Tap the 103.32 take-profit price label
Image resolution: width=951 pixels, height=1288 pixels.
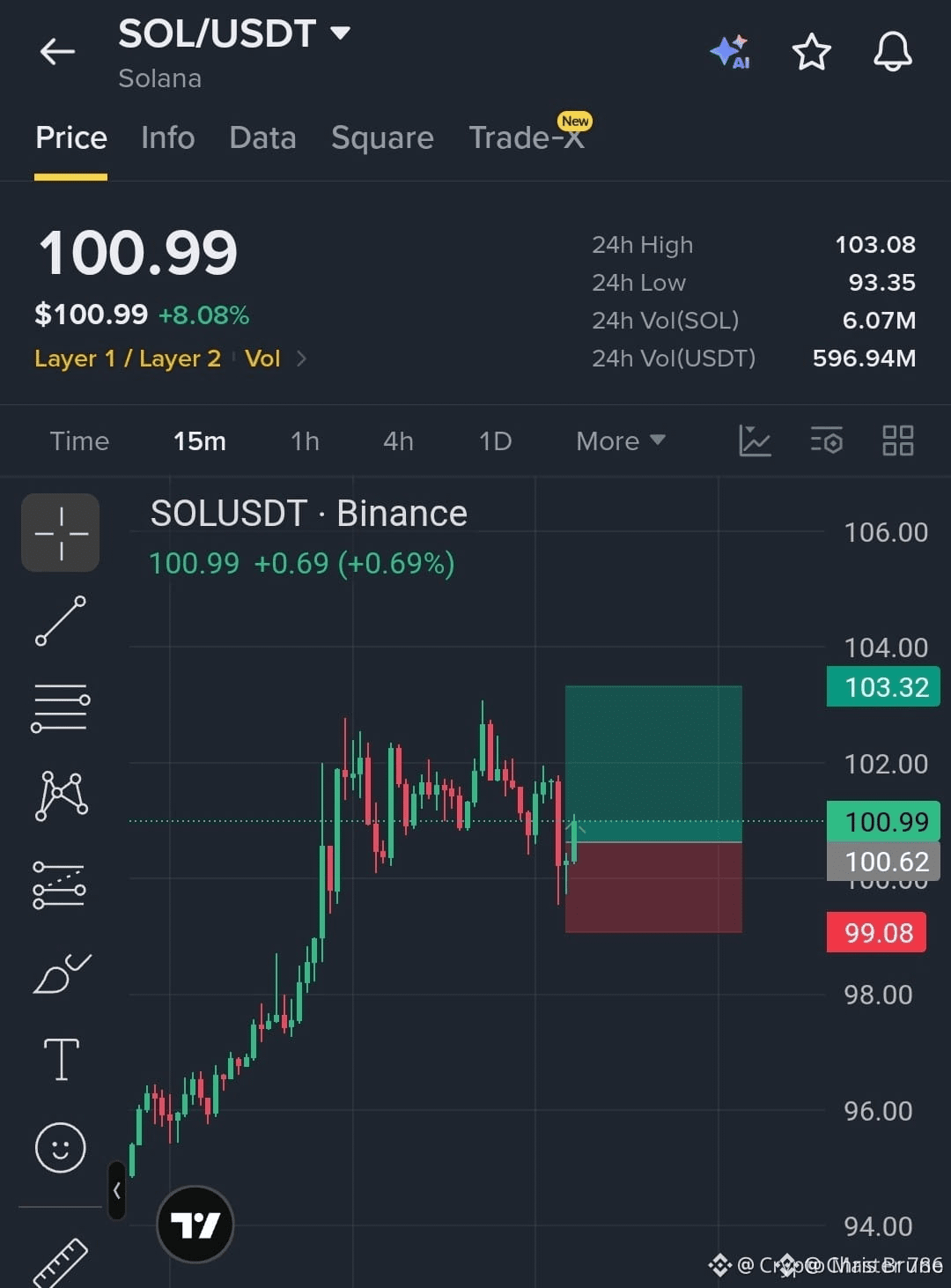(883, 686)
